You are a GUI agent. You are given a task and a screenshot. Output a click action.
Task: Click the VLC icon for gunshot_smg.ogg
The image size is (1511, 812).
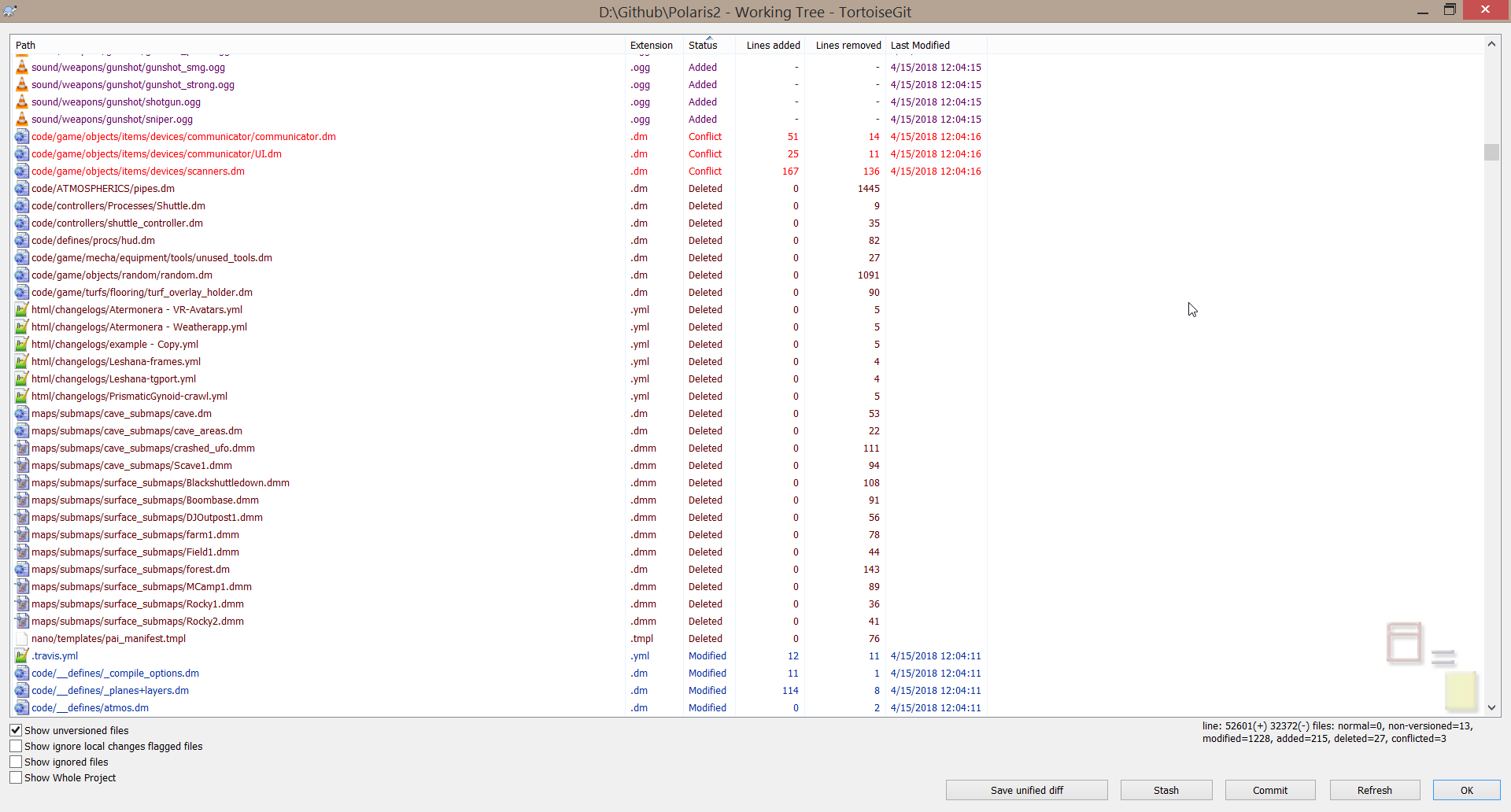click(22, 68)
